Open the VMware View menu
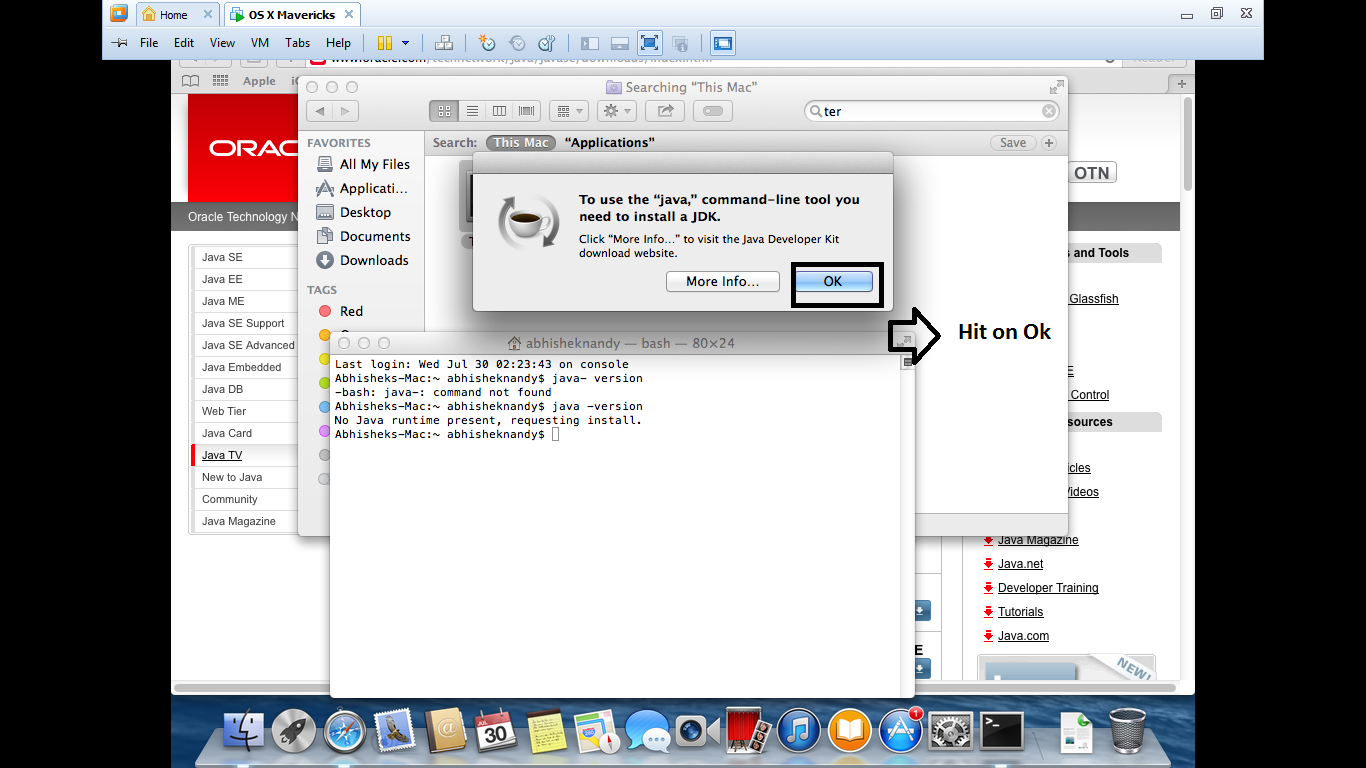The height and width of the screenshot is (768, 1366). pos(222,43)
